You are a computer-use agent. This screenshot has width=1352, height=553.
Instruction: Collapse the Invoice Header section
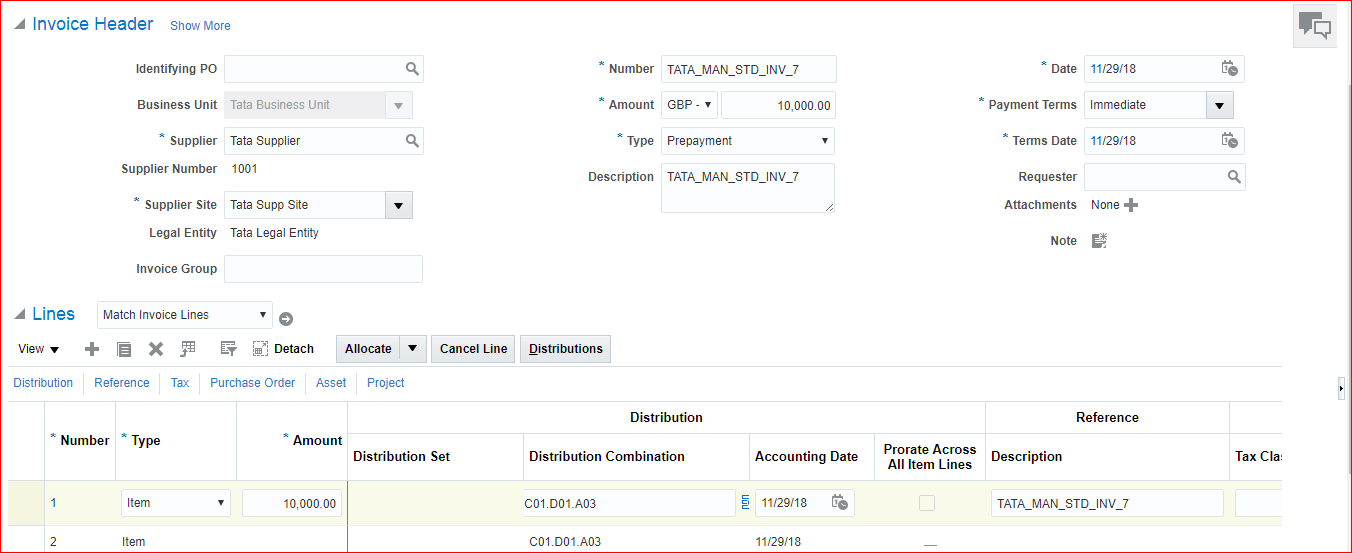(20, 25)
